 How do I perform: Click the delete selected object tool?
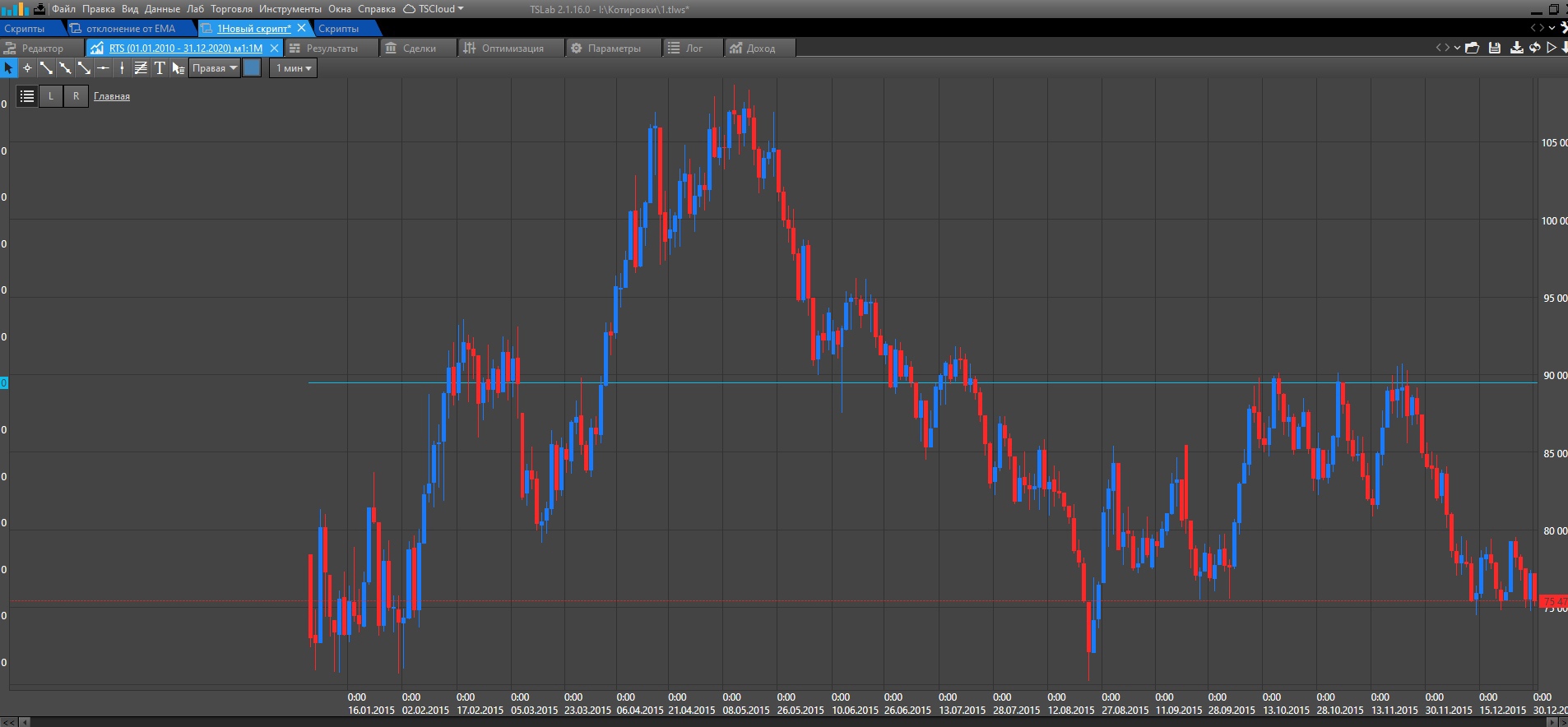coord(178,68)
